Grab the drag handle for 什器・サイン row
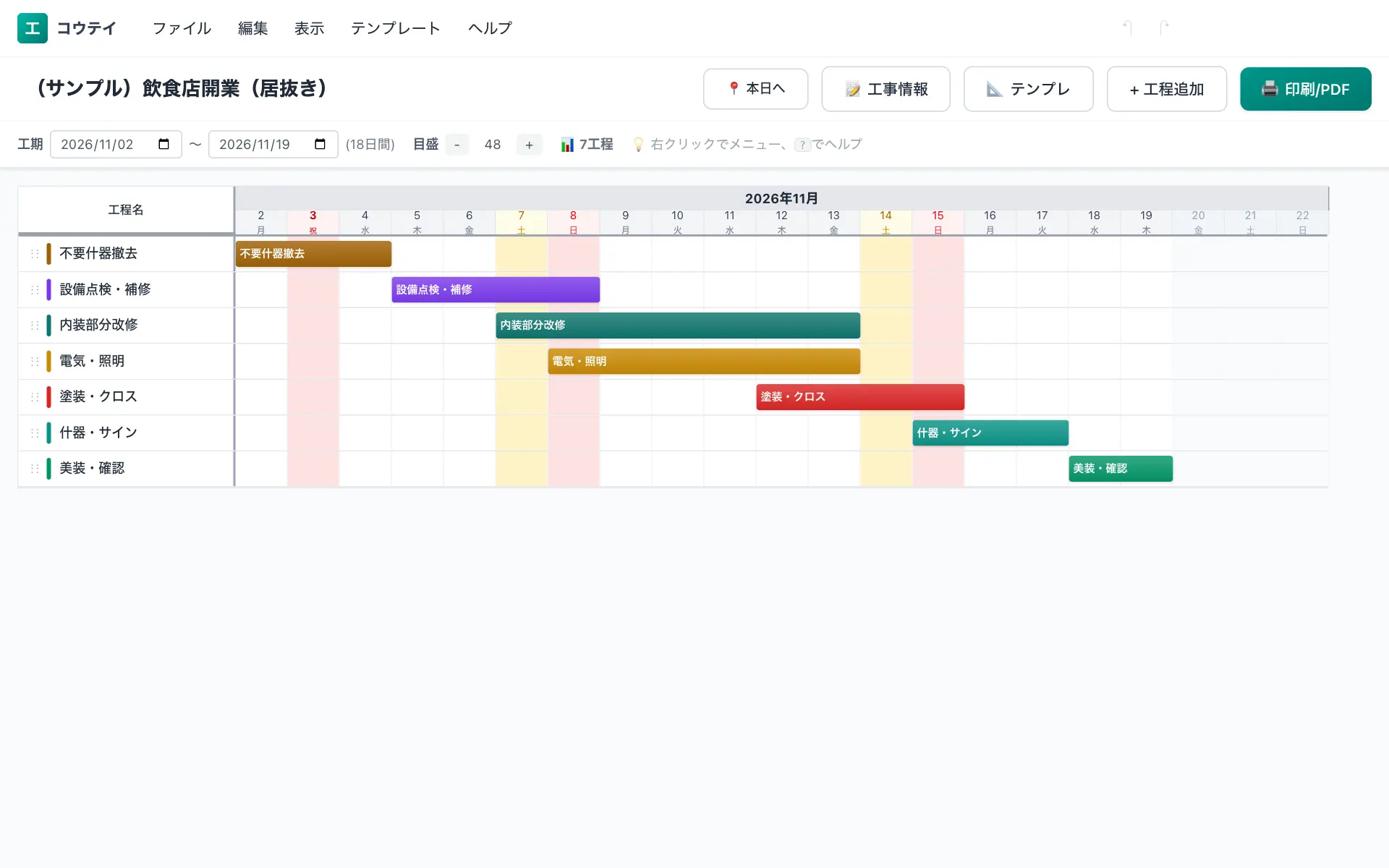Viewport: 1389px width, 868px height. tap(35, 433)
